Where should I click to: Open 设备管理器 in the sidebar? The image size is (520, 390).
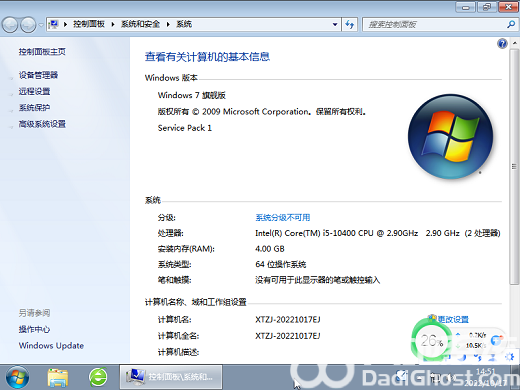pyautogui.click(x=38, y=75)
